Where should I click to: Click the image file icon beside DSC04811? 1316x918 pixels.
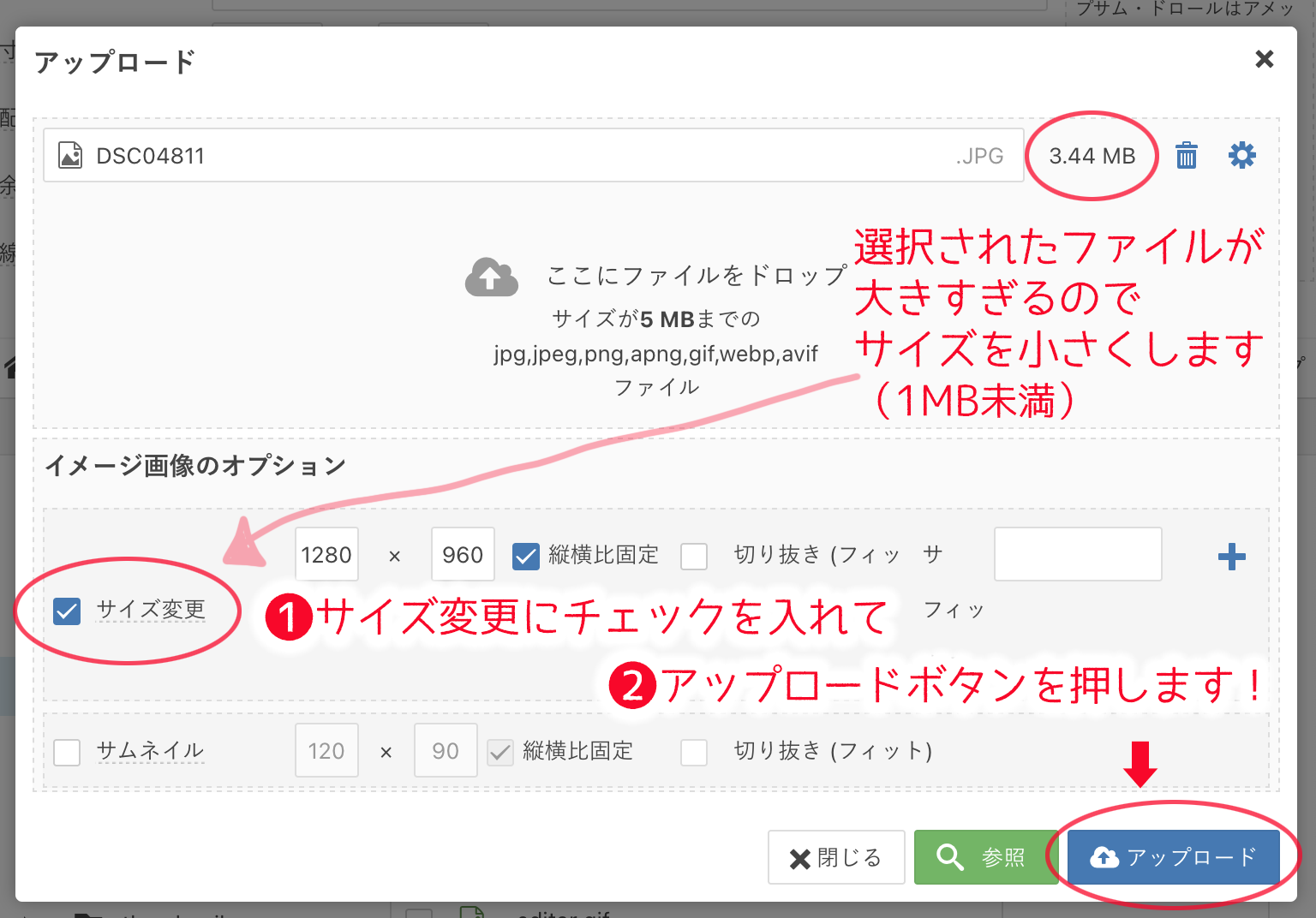tap(70, 156)
